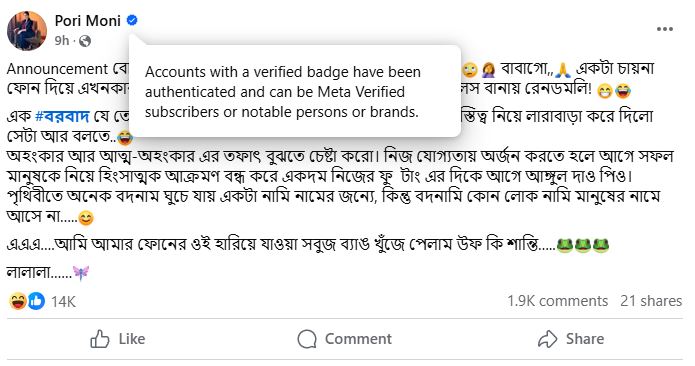View the 1.9K comments
Screen dimensions: 695x366
click(557, 301)
